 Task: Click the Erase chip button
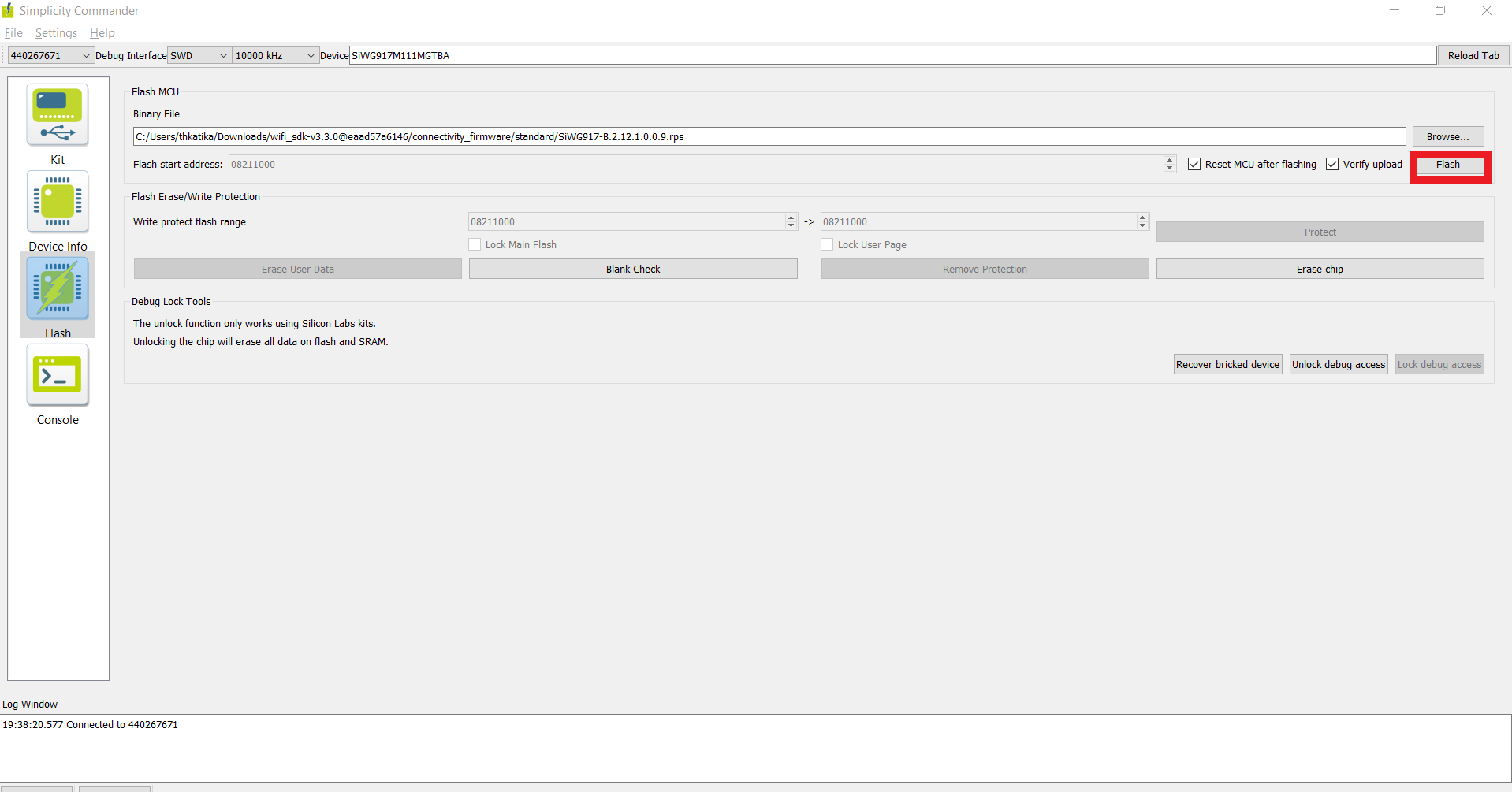tap(1320, 269)
